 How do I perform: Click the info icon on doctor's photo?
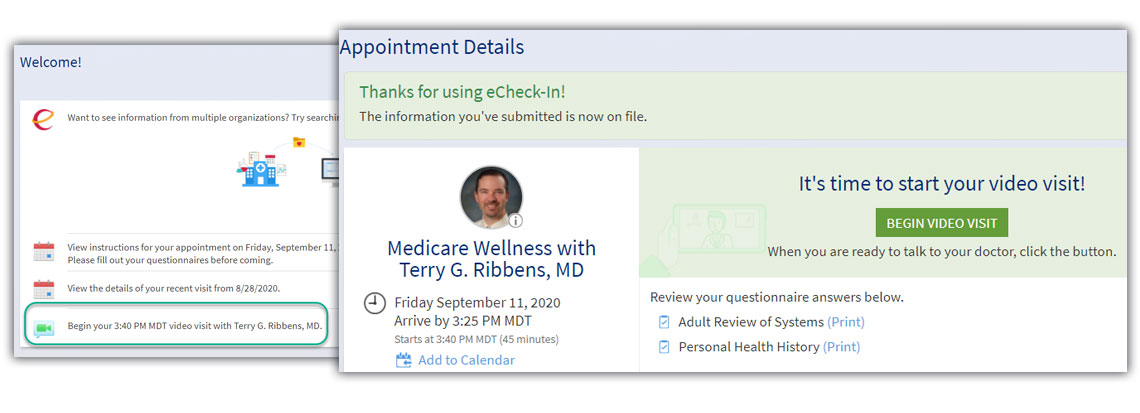(x=515, y=221)
